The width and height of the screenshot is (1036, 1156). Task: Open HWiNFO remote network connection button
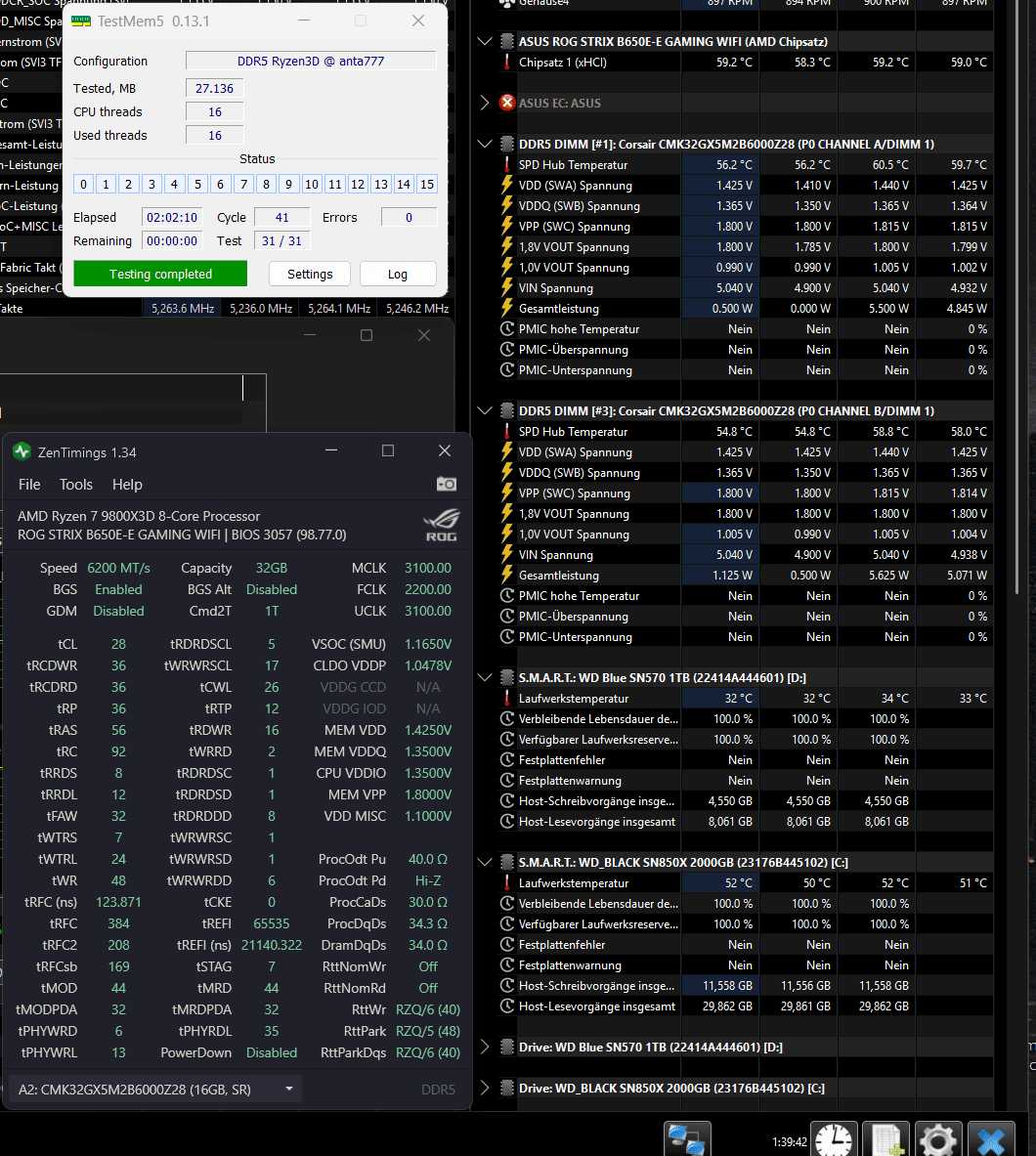(687, 1139)
